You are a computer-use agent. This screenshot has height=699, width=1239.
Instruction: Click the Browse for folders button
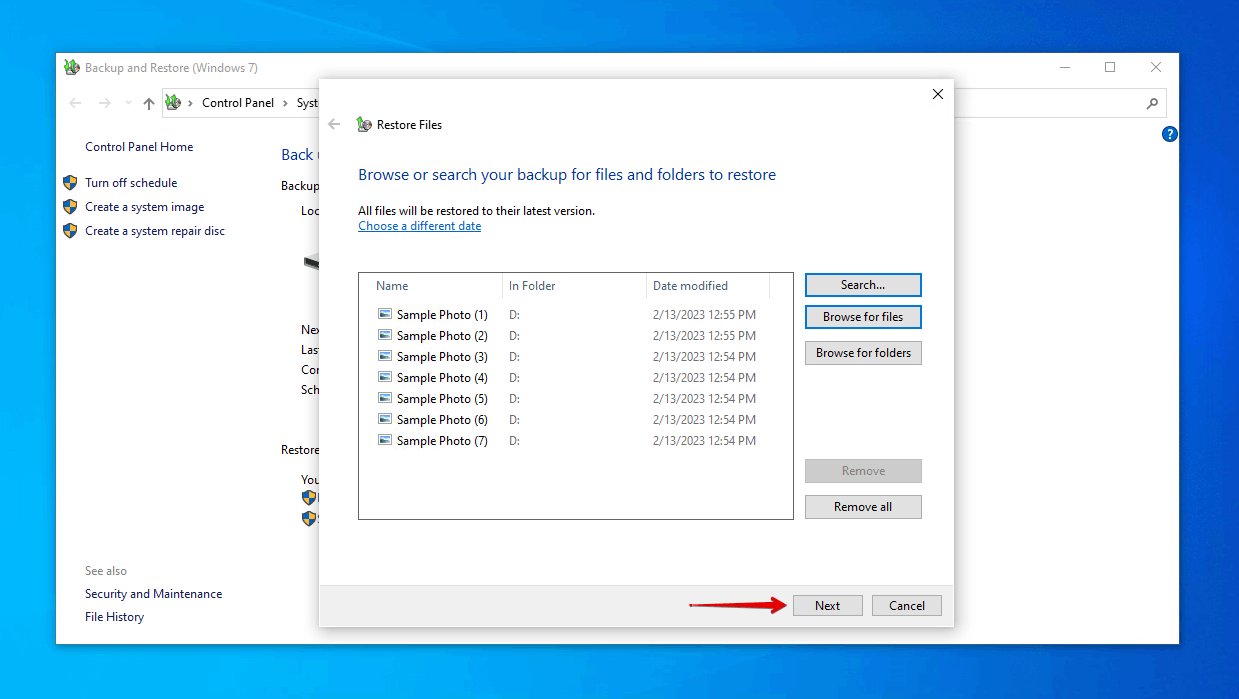click(x=863, y=353)
